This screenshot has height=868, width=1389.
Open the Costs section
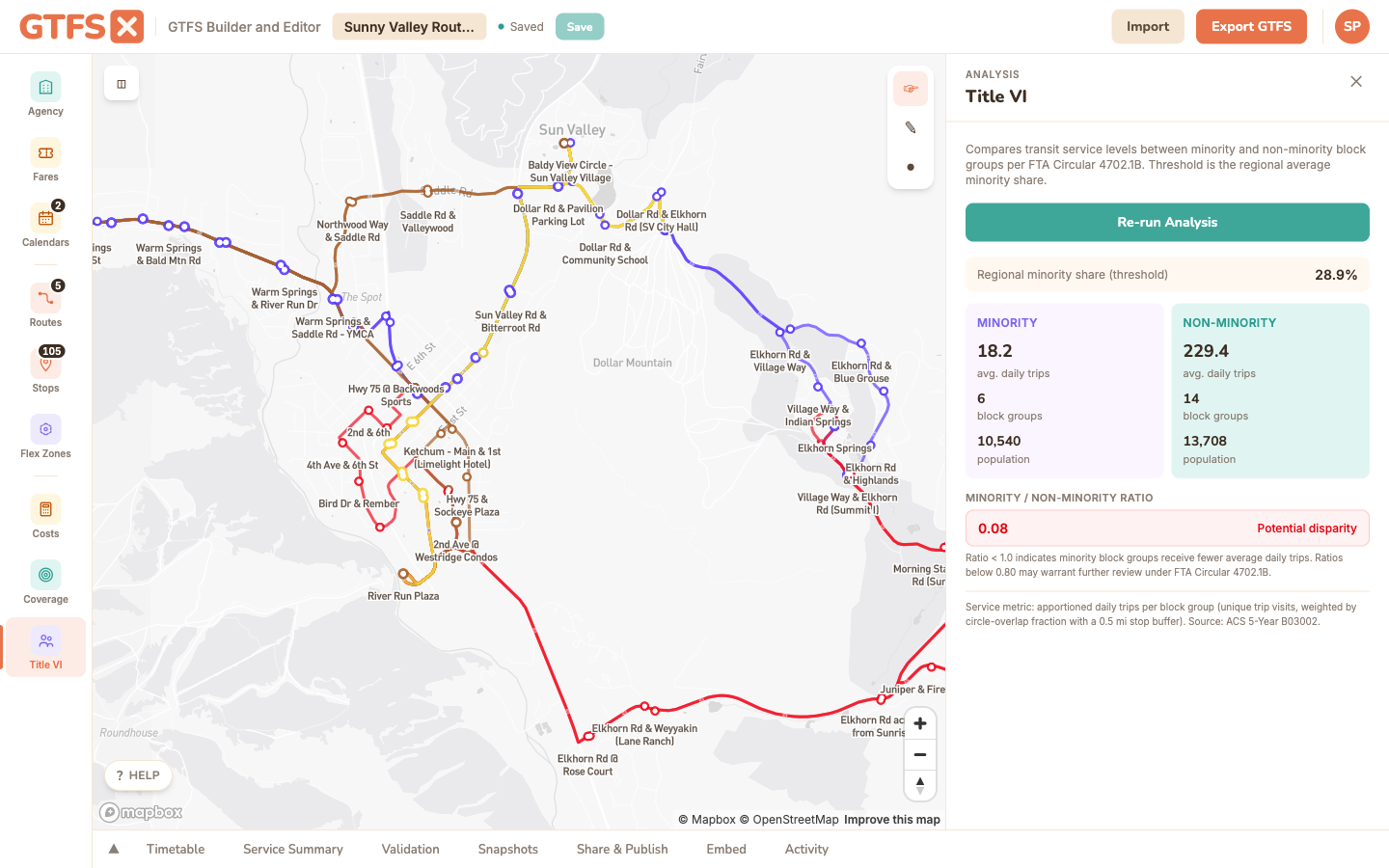(x=45, y=517)
